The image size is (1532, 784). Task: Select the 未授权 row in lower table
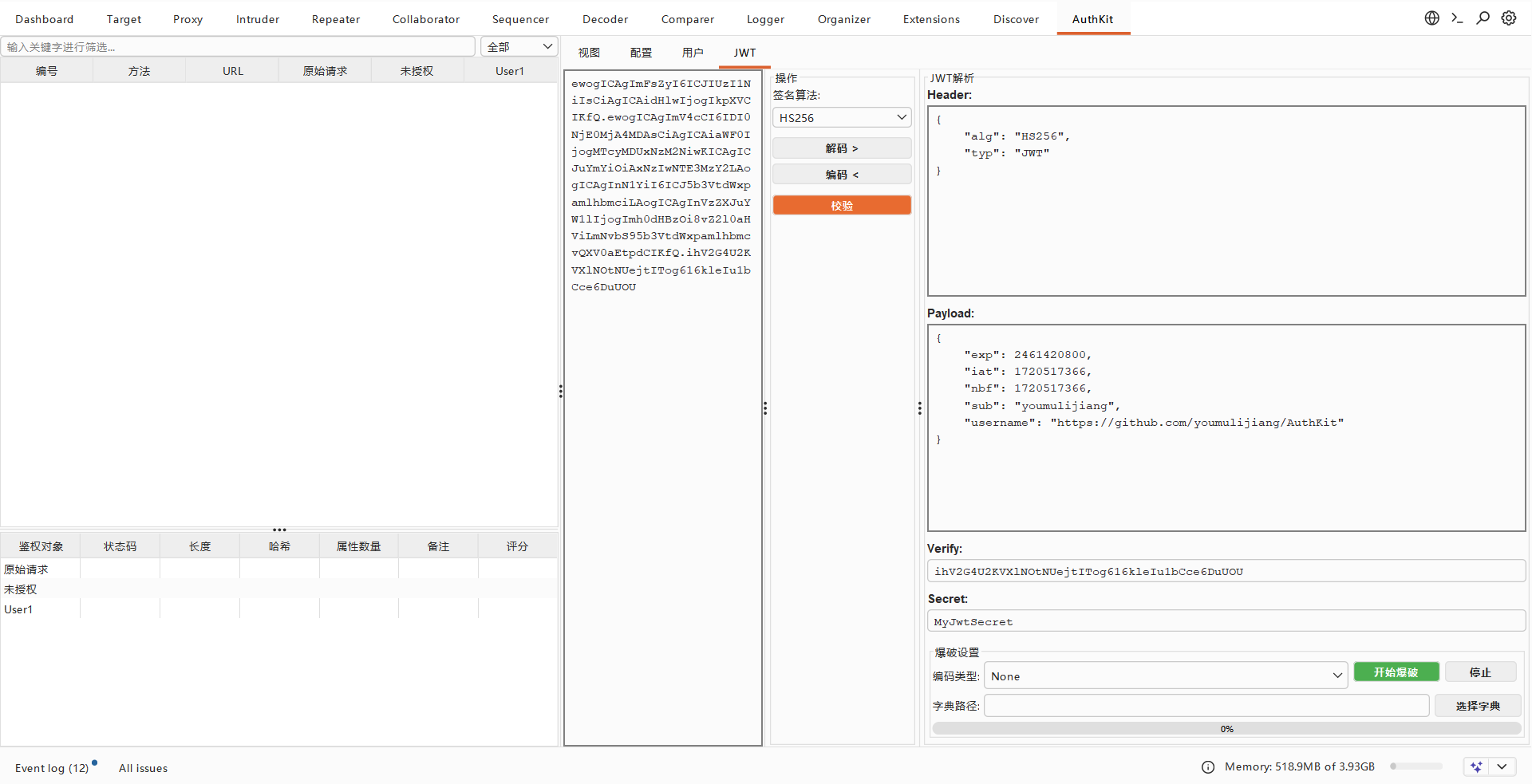[279, 589]
